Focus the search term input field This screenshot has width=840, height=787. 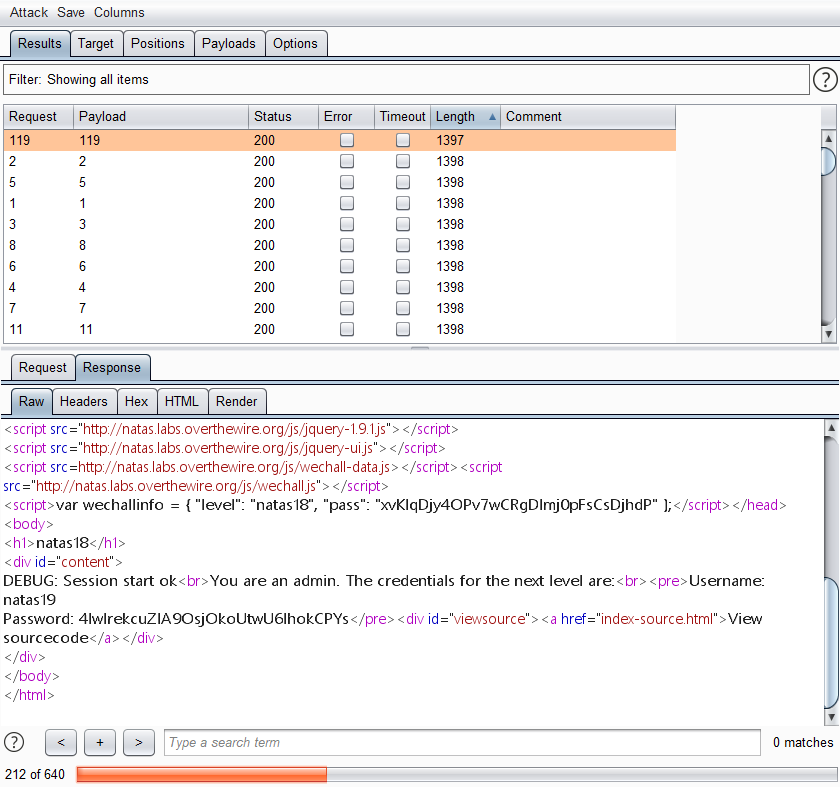462,743
